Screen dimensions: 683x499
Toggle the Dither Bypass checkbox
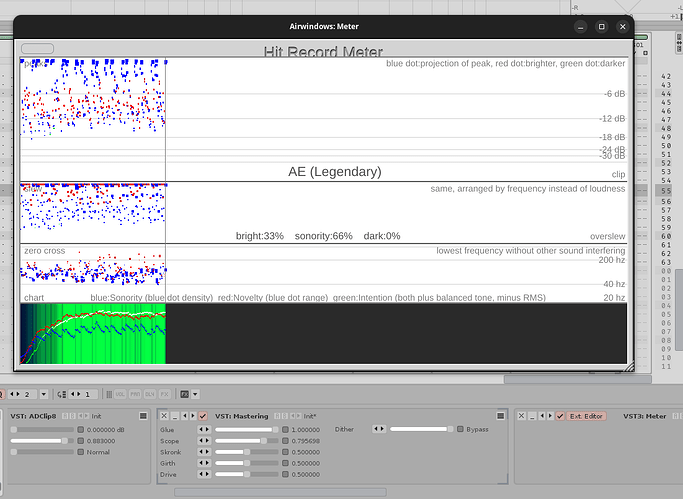tap(460, 429)
